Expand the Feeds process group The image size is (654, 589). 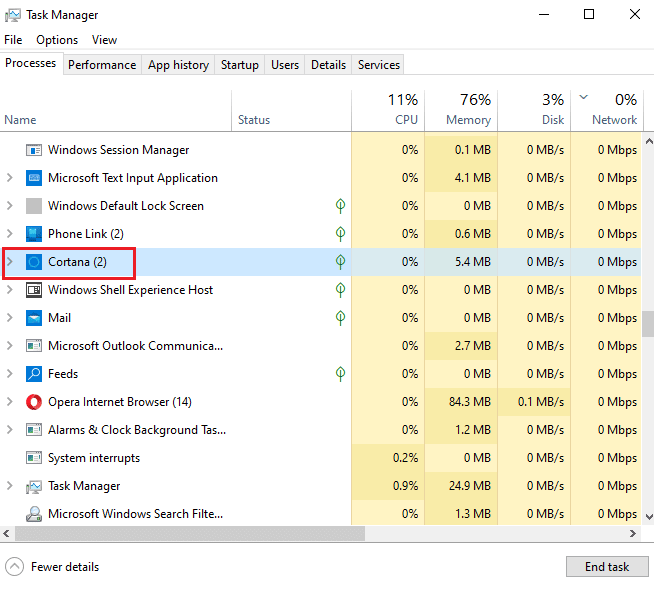pos(10,373)
